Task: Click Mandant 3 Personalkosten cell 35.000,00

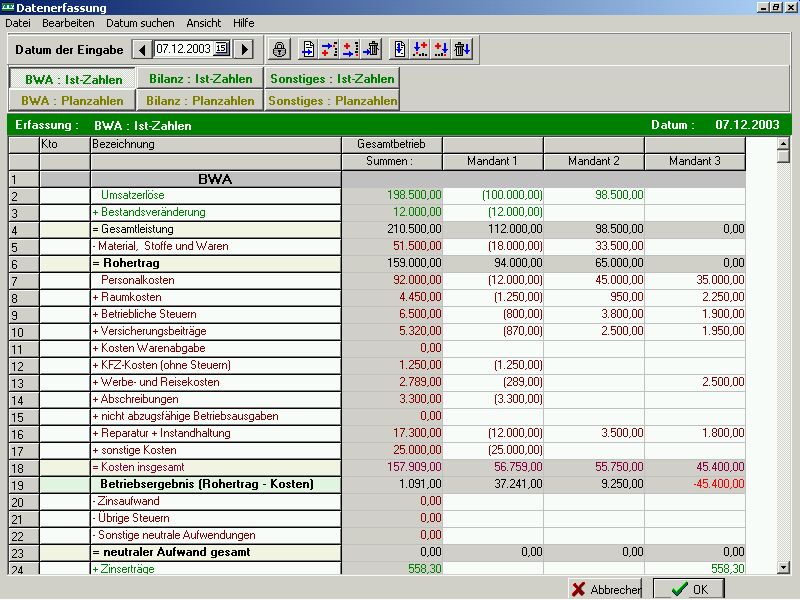Action: tap(695, 280)
